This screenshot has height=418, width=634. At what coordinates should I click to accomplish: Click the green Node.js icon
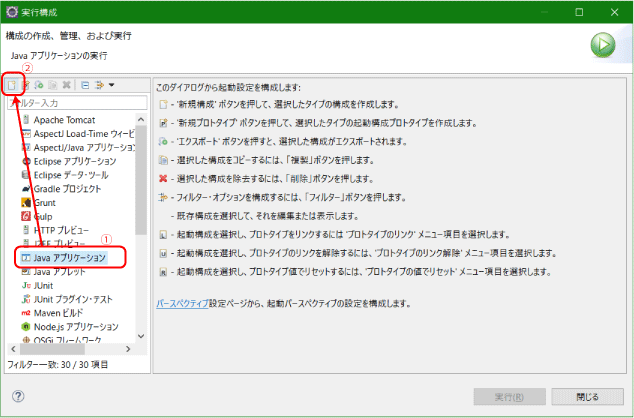[x=26, y=327]
